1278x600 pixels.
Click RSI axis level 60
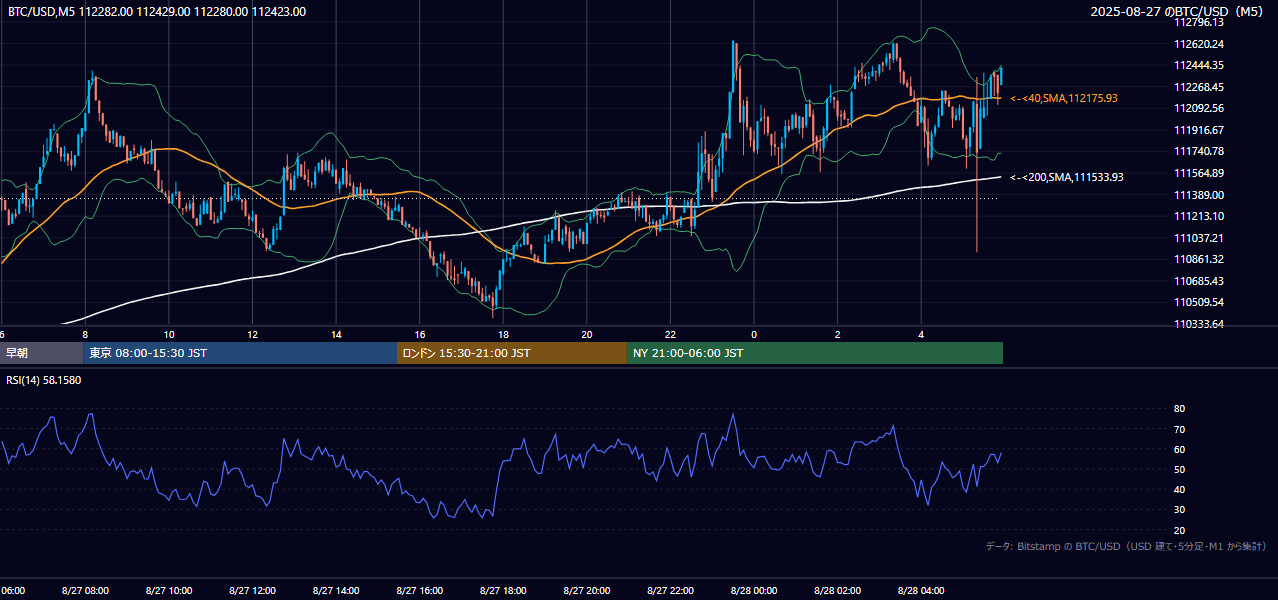[1179, 449]
